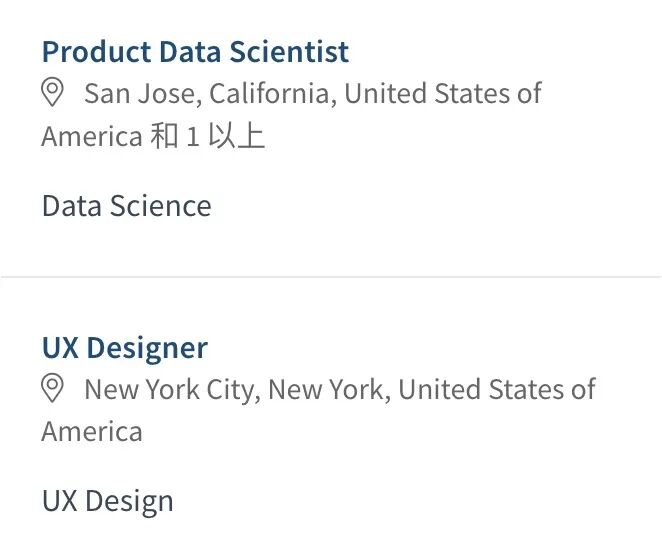Click the New York City, New York text

coord(234,389)
